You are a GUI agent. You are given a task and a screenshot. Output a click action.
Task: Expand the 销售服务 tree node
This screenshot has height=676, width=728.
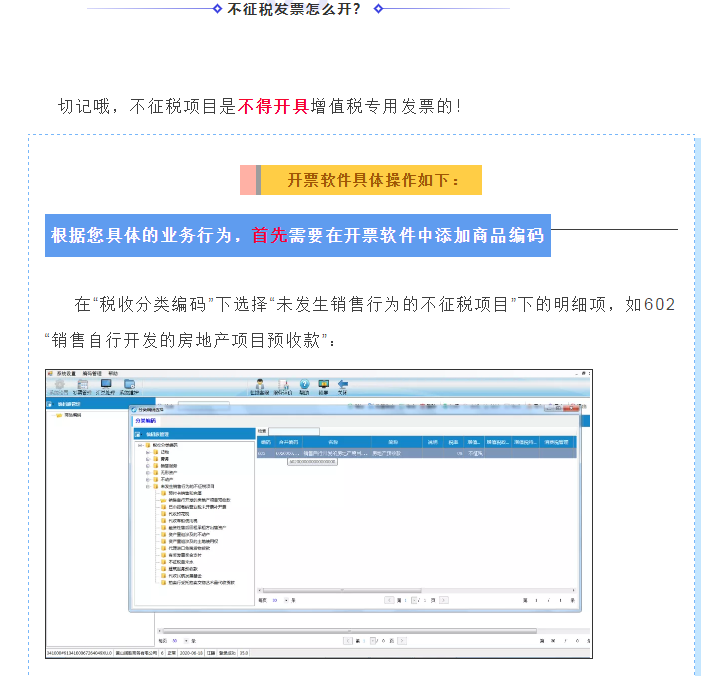(x=148, y=466)
